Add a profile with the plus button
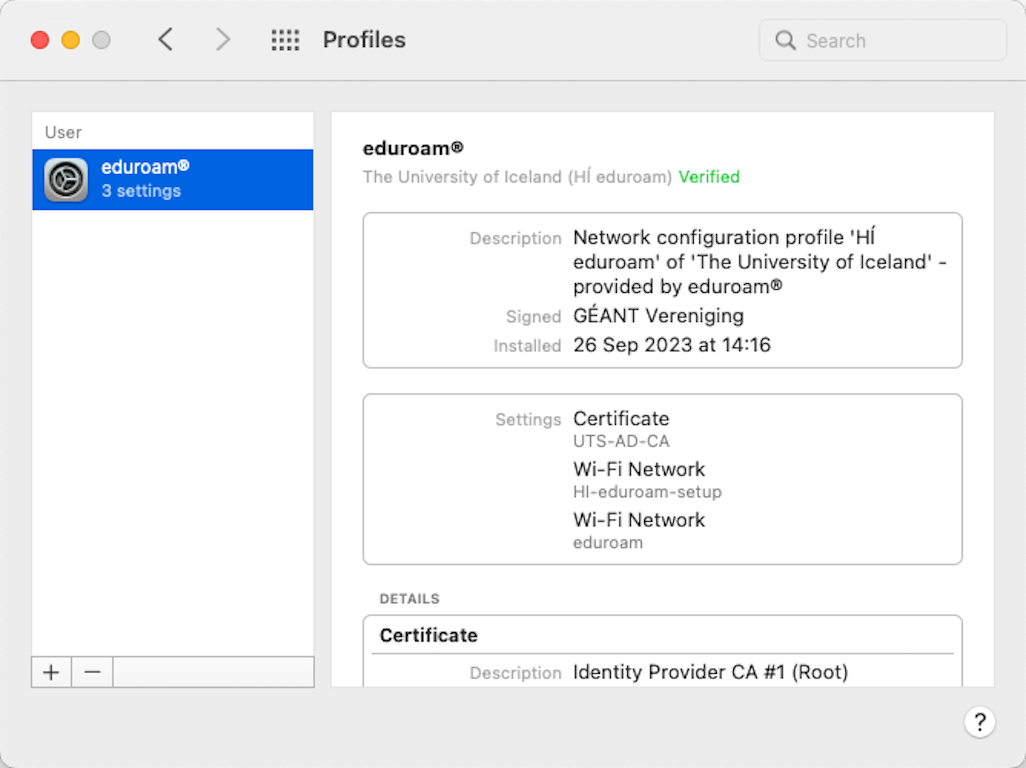1026x768 pixels. click(x=51, y=672)
